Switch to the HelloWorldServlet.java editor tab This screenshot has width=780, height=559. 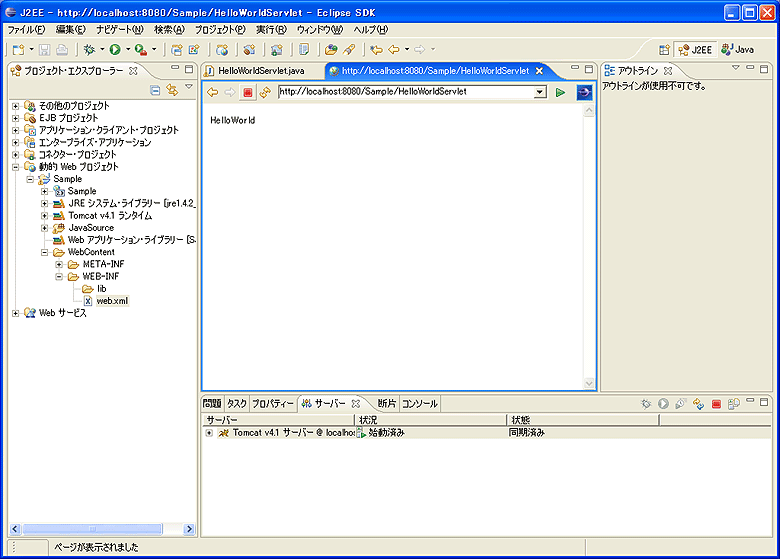[x=260, y=71]
